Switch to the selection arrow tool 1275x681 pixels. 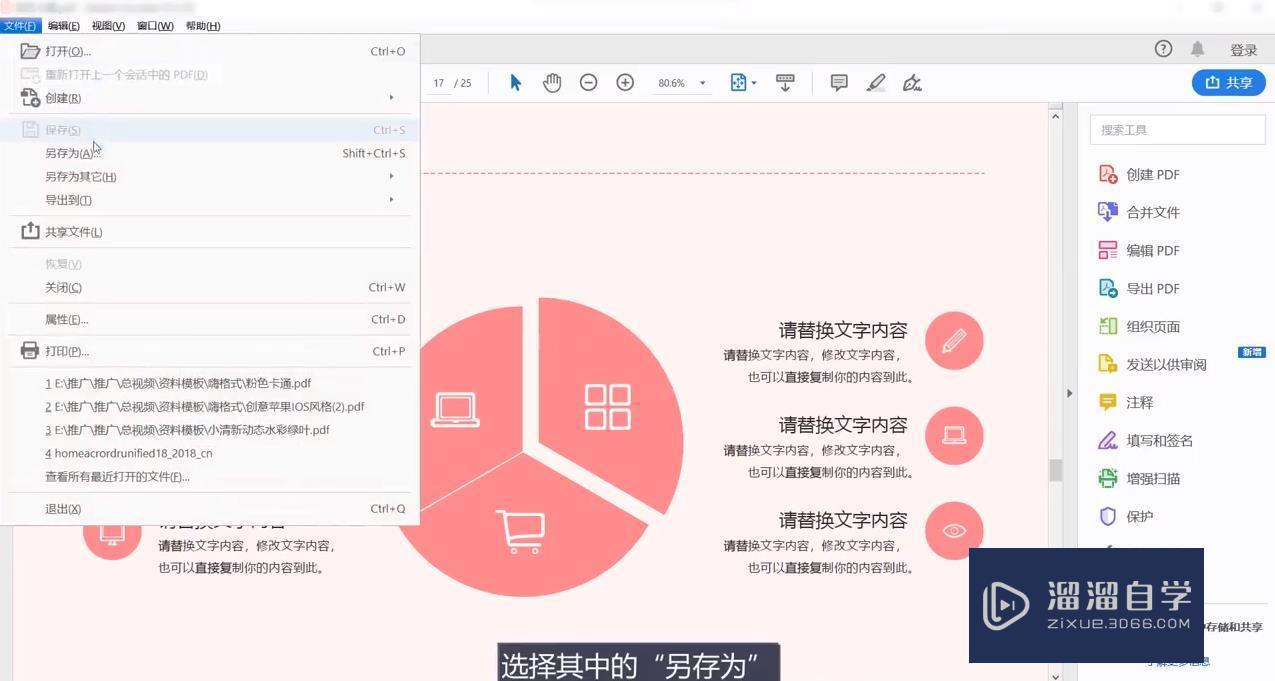514,83
